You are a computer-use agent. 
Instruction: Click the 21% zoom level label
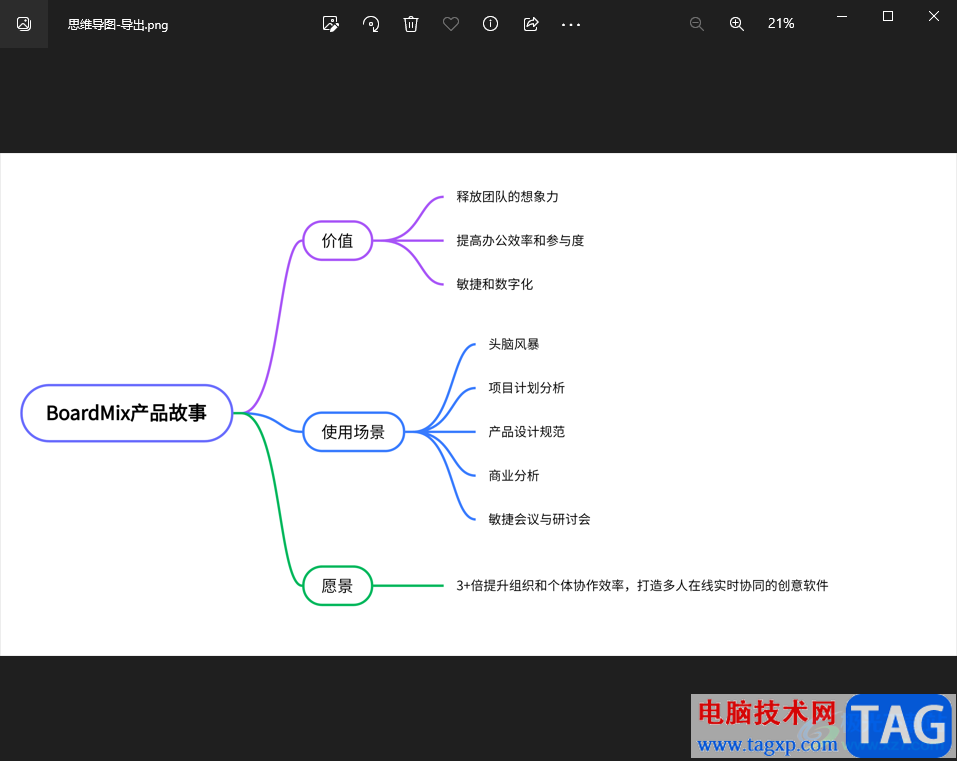pyautogui.click(x=781, y=23)
